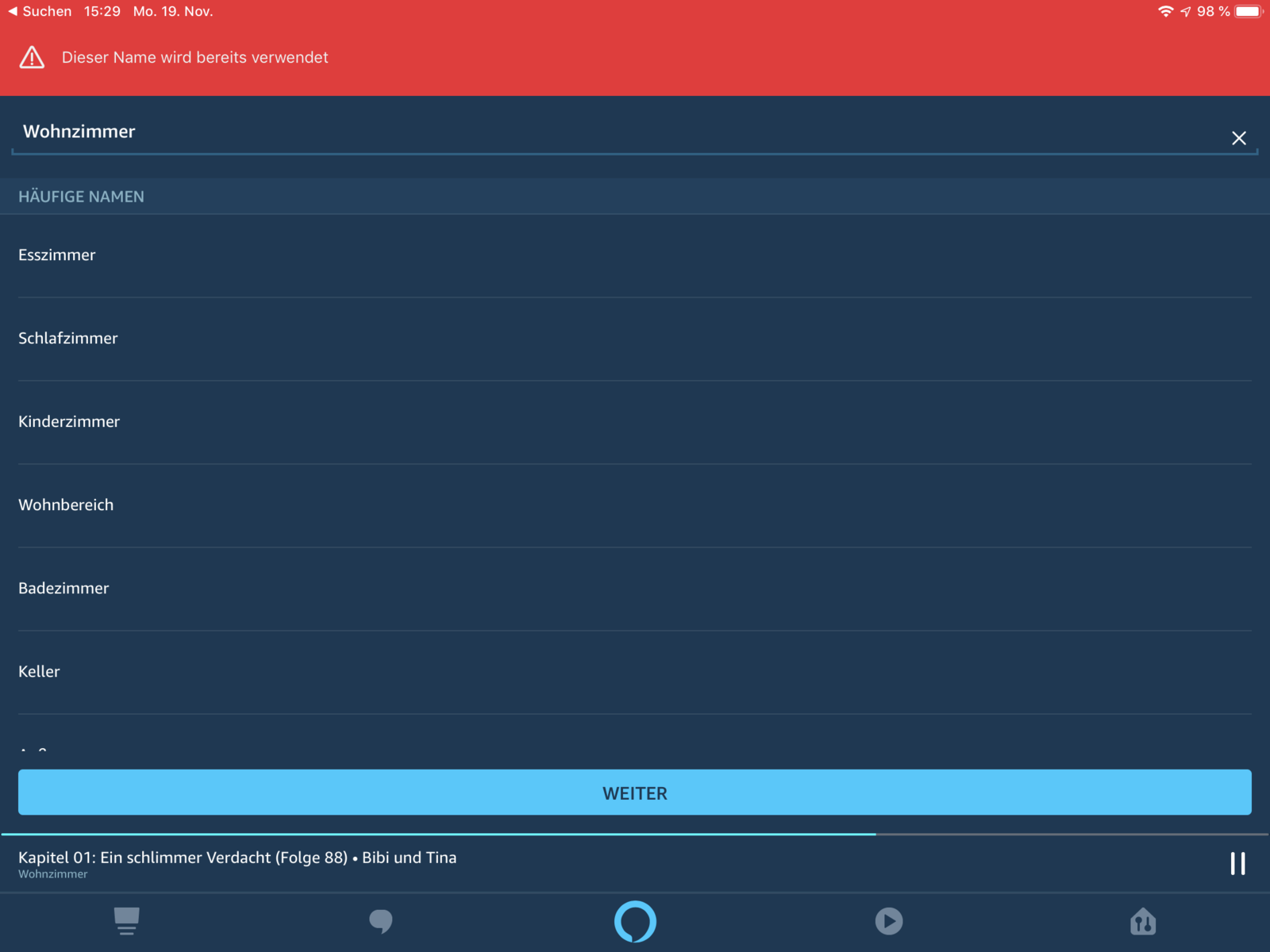Activate the Alexa voice ring button
1270x952 pixels.
(635, 921)
